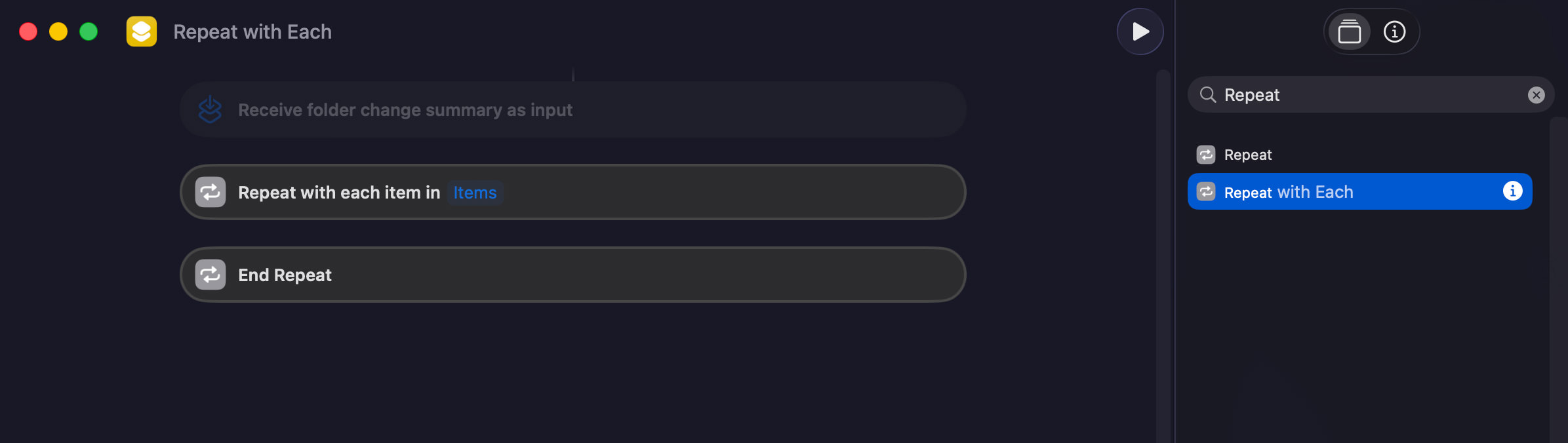Click the input action's receive icon
This screenshot has height=443, width=1568.
tap(211, 109)
